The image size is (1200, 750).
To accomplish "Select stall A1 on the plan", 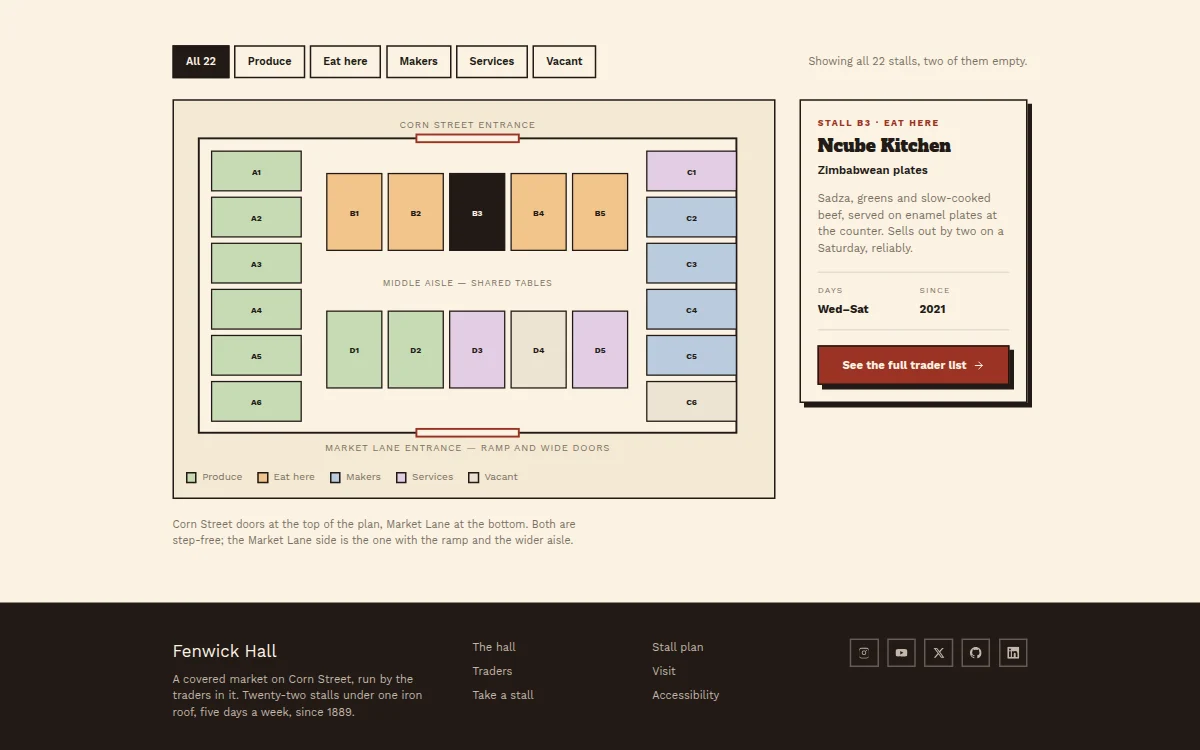I will [256, 171].
